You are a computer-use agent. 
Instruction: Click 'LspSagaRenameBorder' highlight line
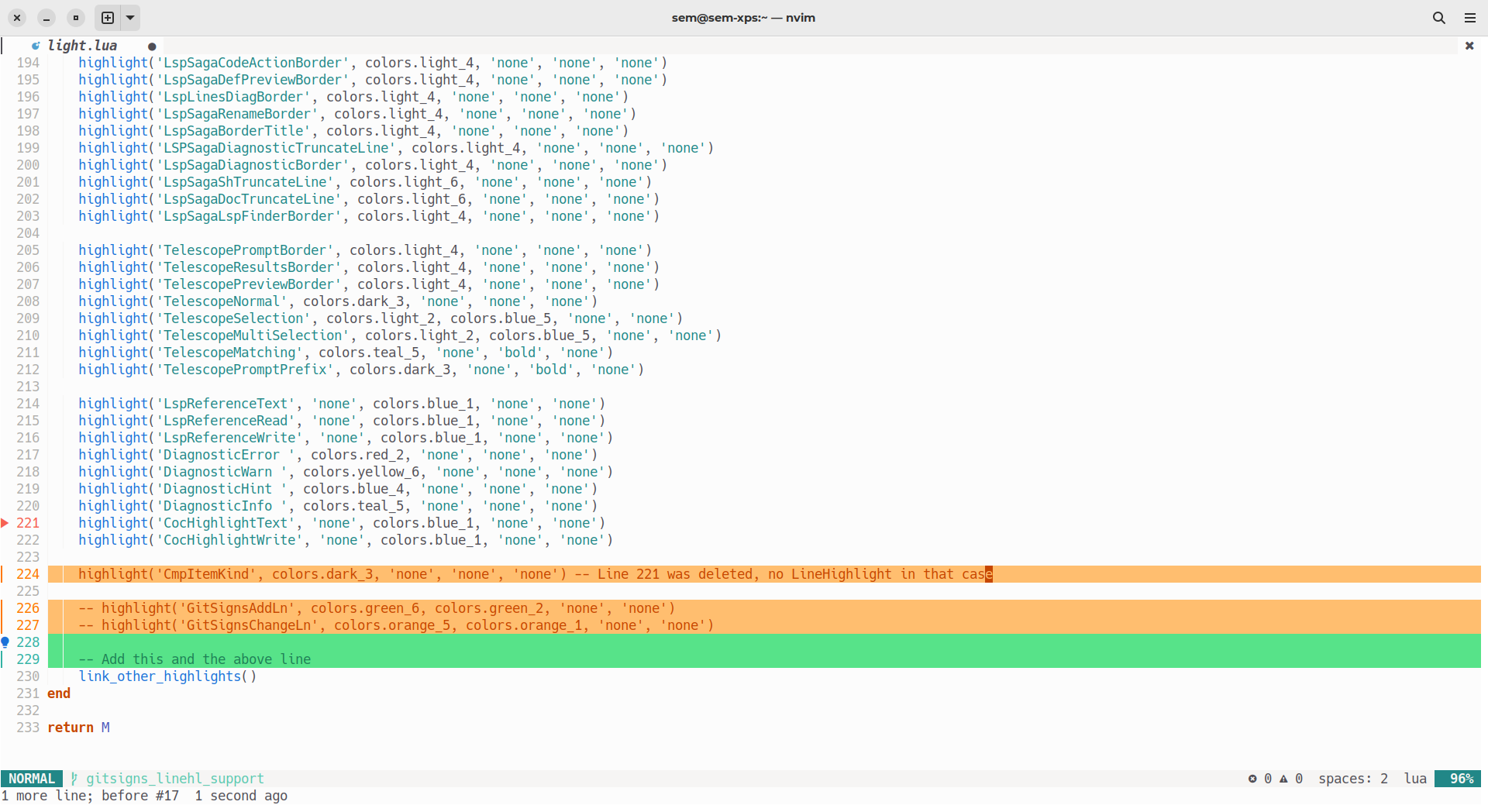[x=357, y=114]
